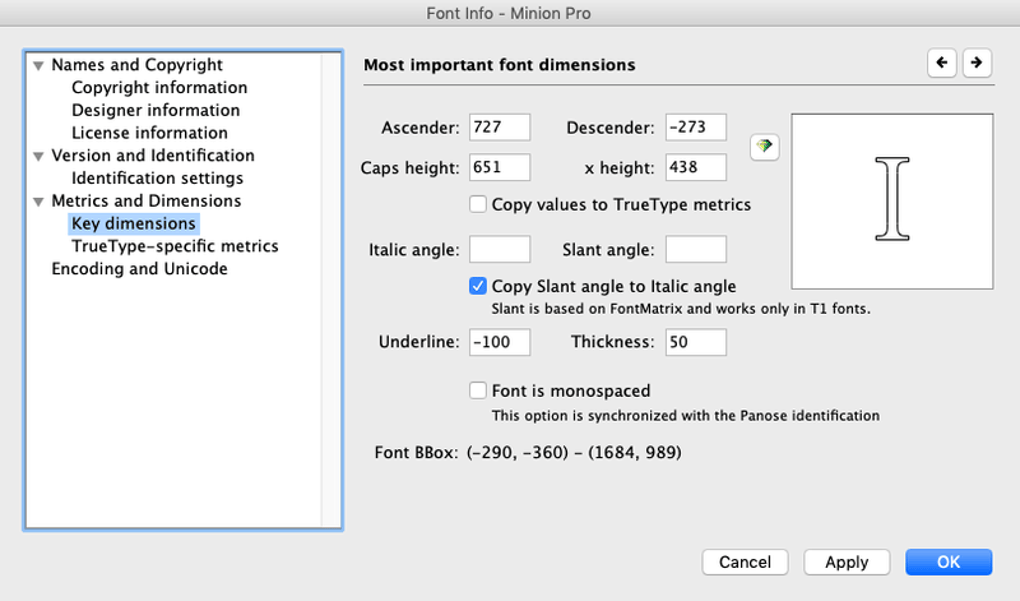Screen dimensions: 1020x601
Task: Click the Apply button
Action: point(847,562)
